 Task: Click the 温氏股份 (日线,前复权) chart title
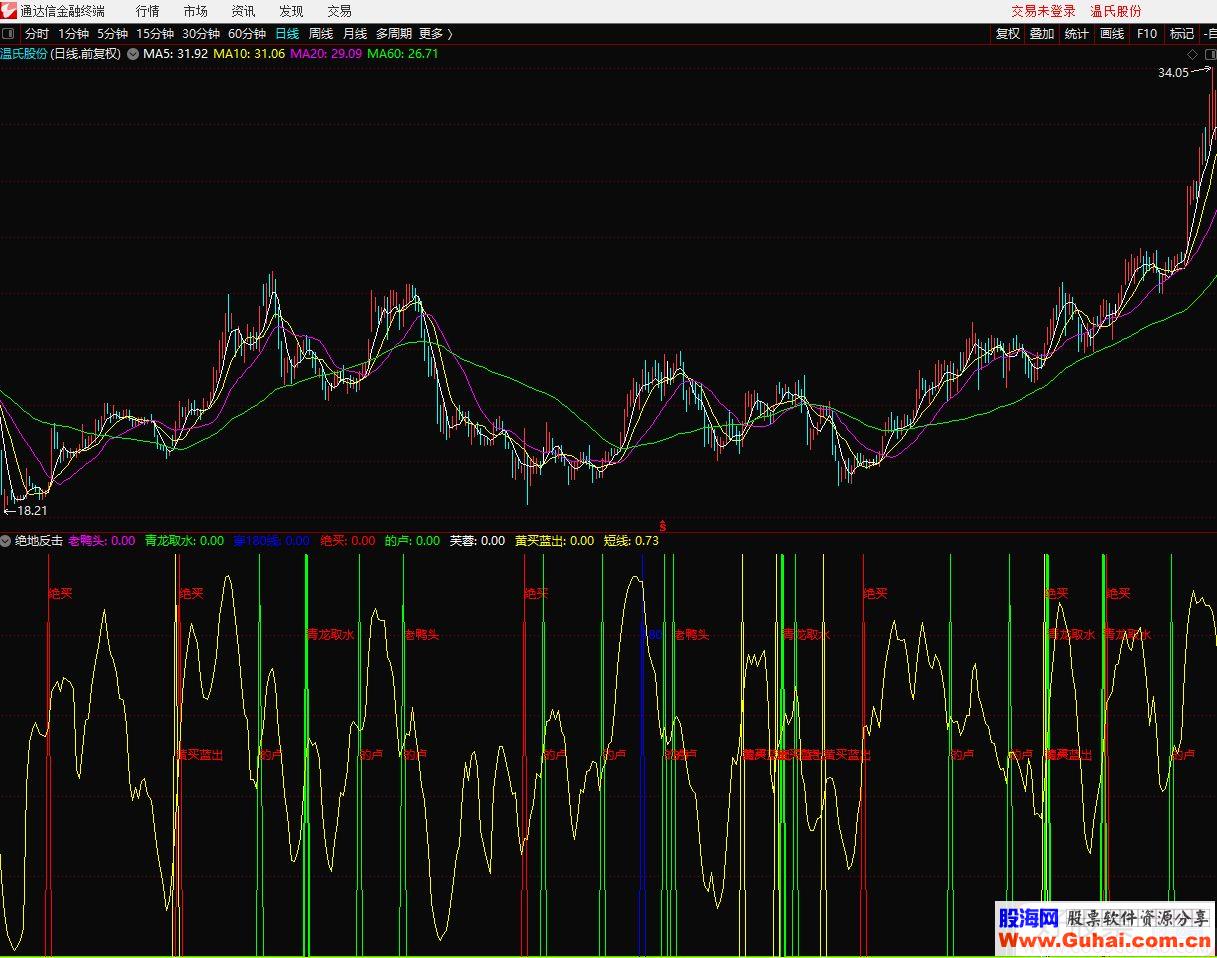tap(61, 54)
